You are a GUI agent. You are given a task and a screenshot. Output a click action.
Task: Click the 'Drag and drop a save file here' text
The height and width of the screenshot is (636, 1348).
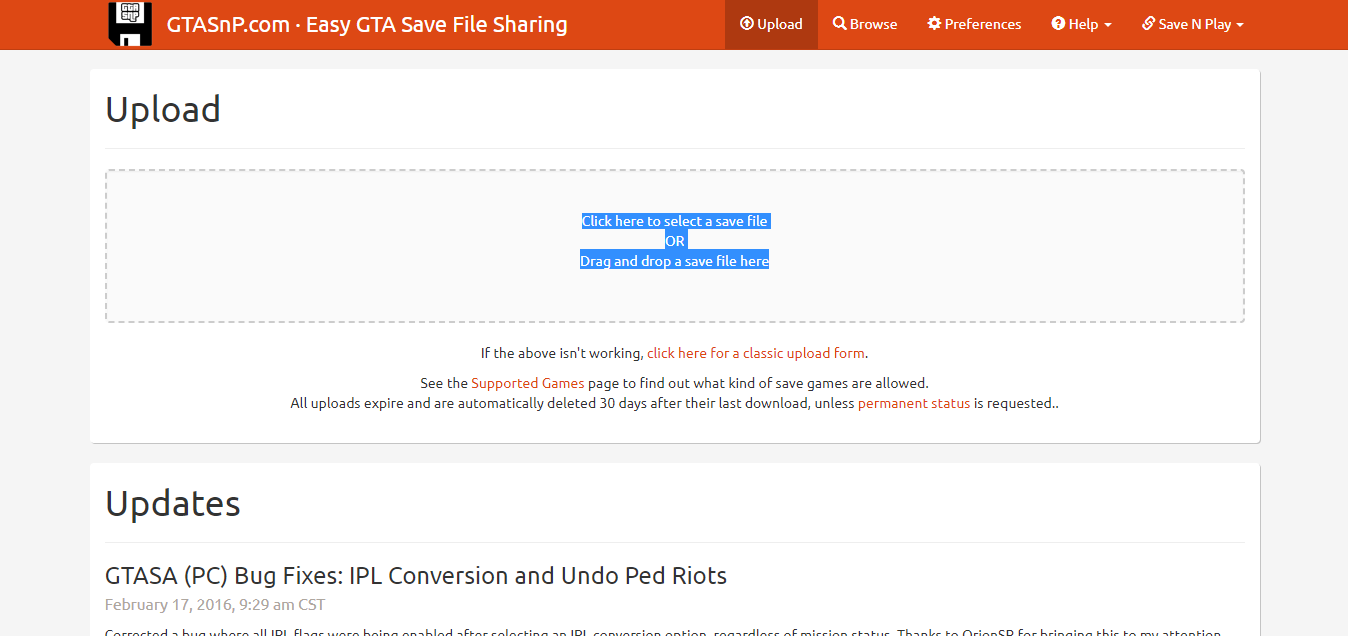(675, 261)
